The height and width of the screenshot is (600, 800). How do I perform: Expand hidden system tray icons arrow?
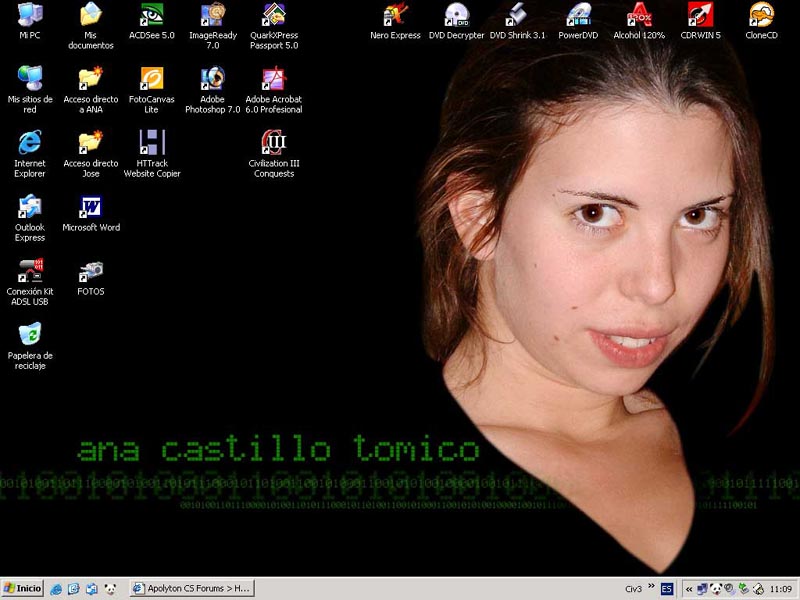pos(689,589)
